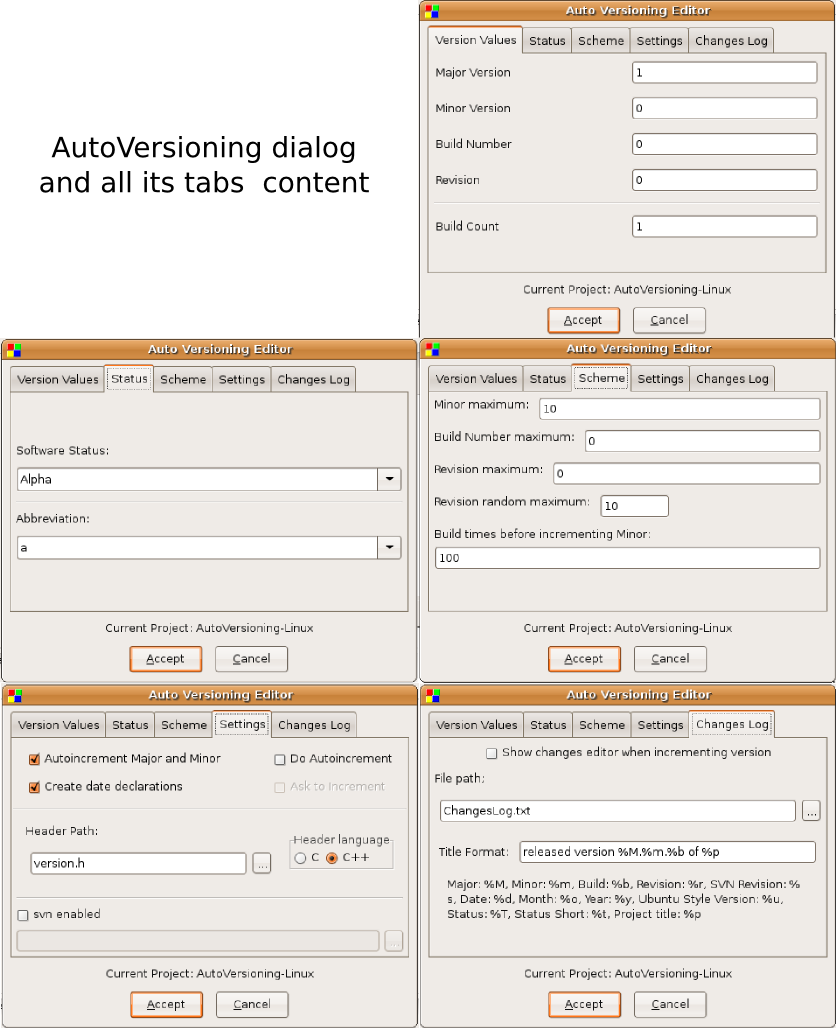This screenshot has height=1028, width=836.
Task: Browse for the Header Path file
Action: coord(262,863)
